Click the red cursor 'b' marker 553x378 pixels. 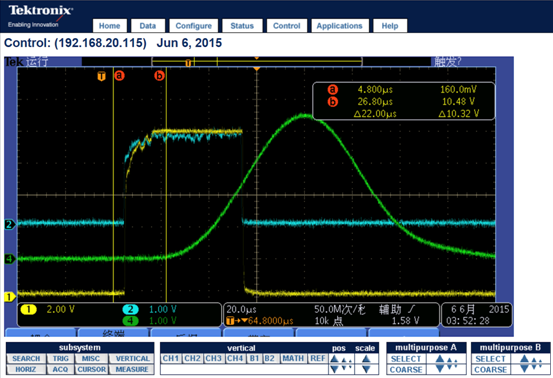(x=159, y=75)
